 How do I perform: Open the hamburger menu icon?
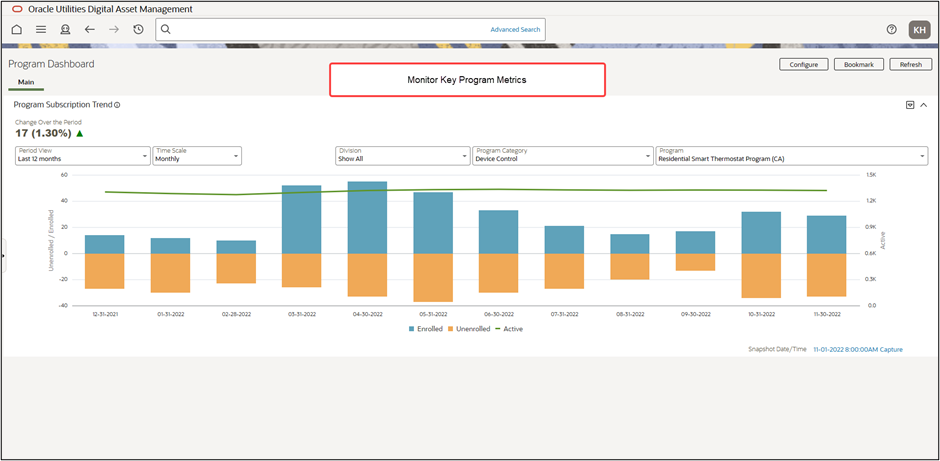[41, 30]
